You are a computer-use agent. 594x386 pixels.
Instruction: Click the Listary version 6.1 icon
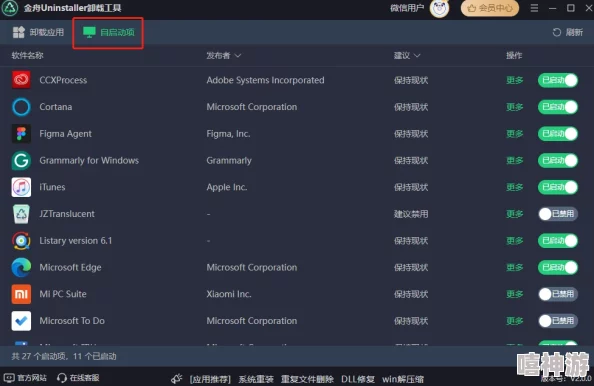[x=21, y=241]
